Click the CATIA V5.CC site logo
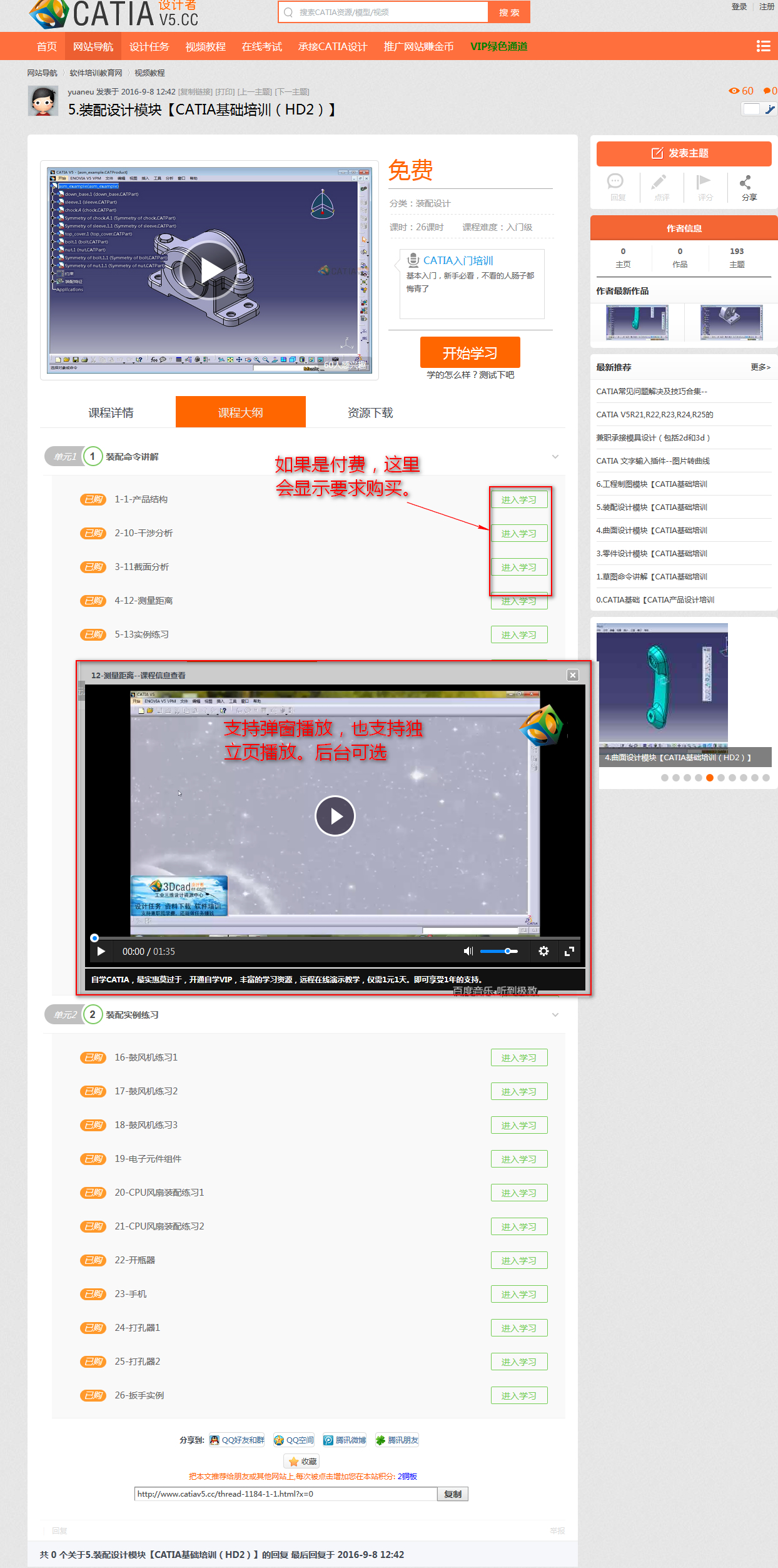The width and height of the screenshot is (778, 1568). tap(114, 14)
